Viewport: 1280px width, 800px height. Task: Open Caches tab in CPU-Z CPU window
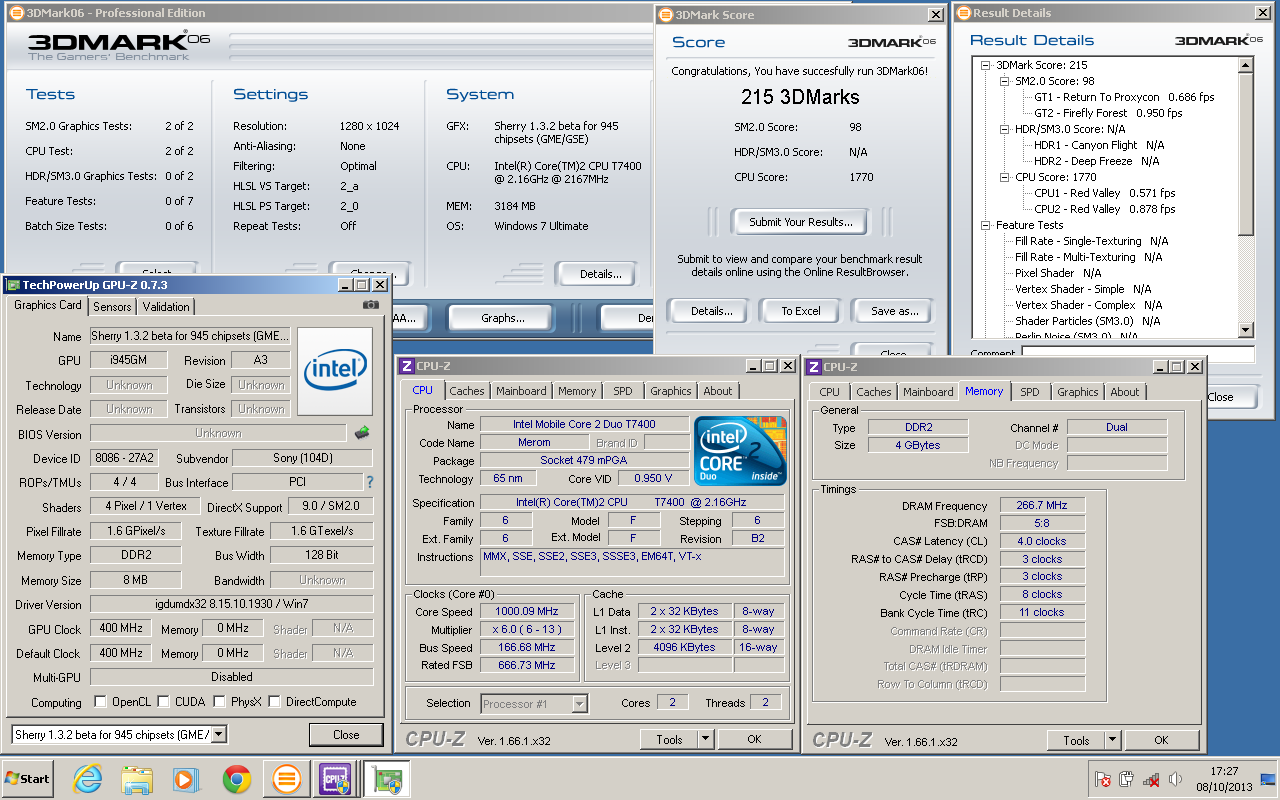pos(467,391)
